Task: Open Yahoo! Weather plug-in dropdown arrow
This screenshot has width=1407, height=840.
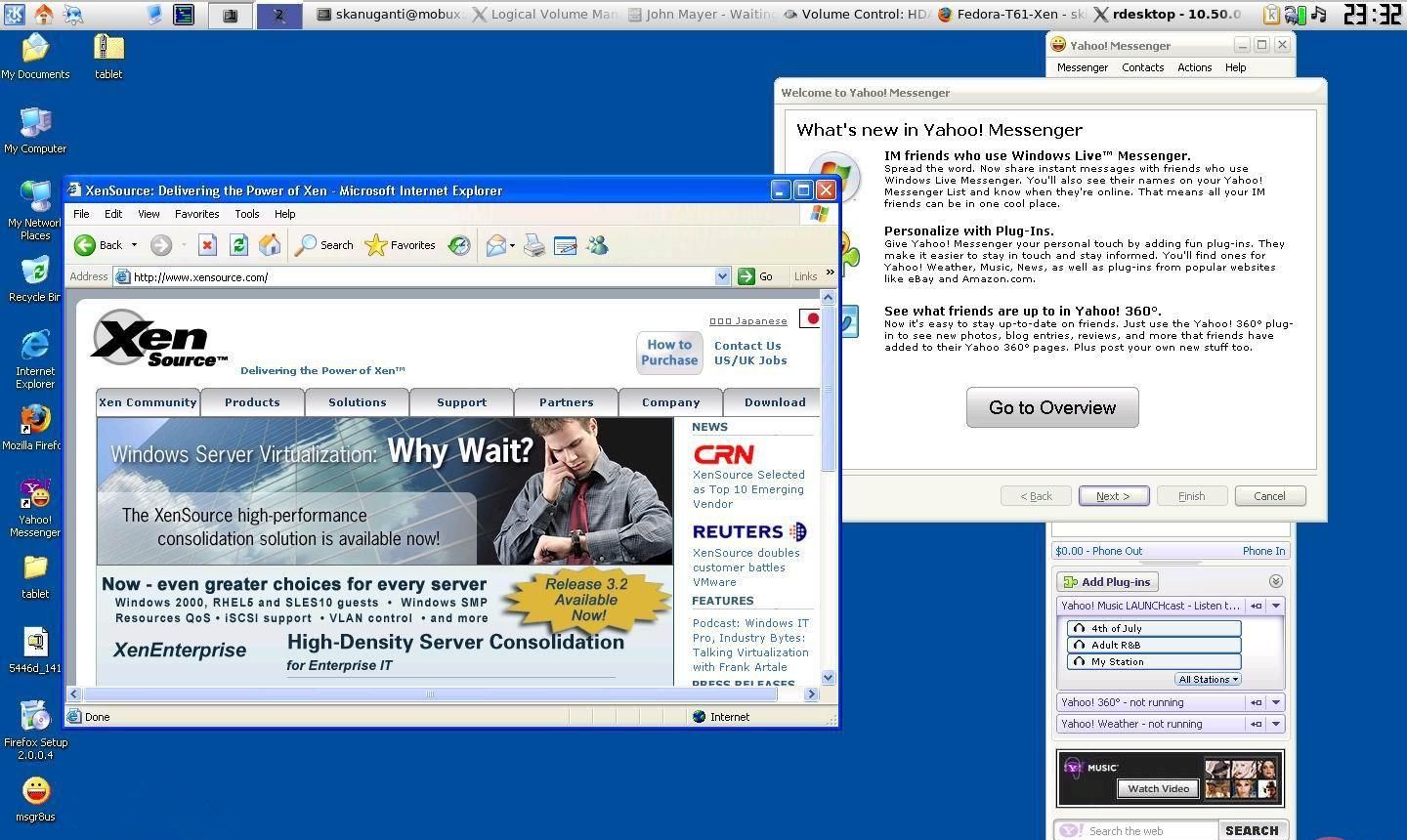Action: (1276, 724)
